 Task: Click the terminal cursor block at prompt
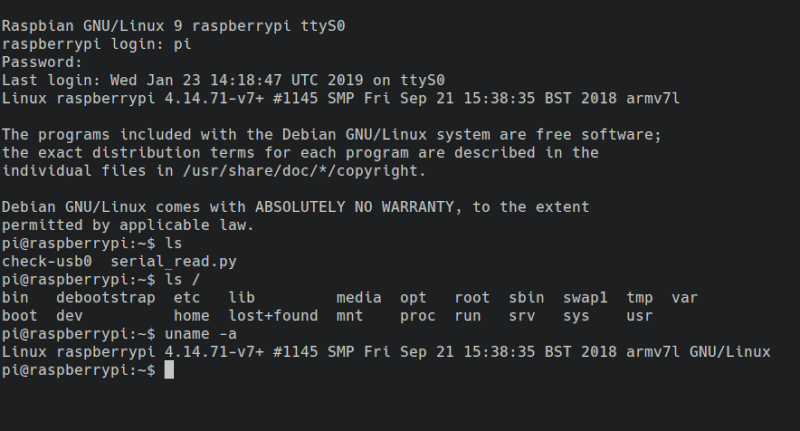click(169, 370)
